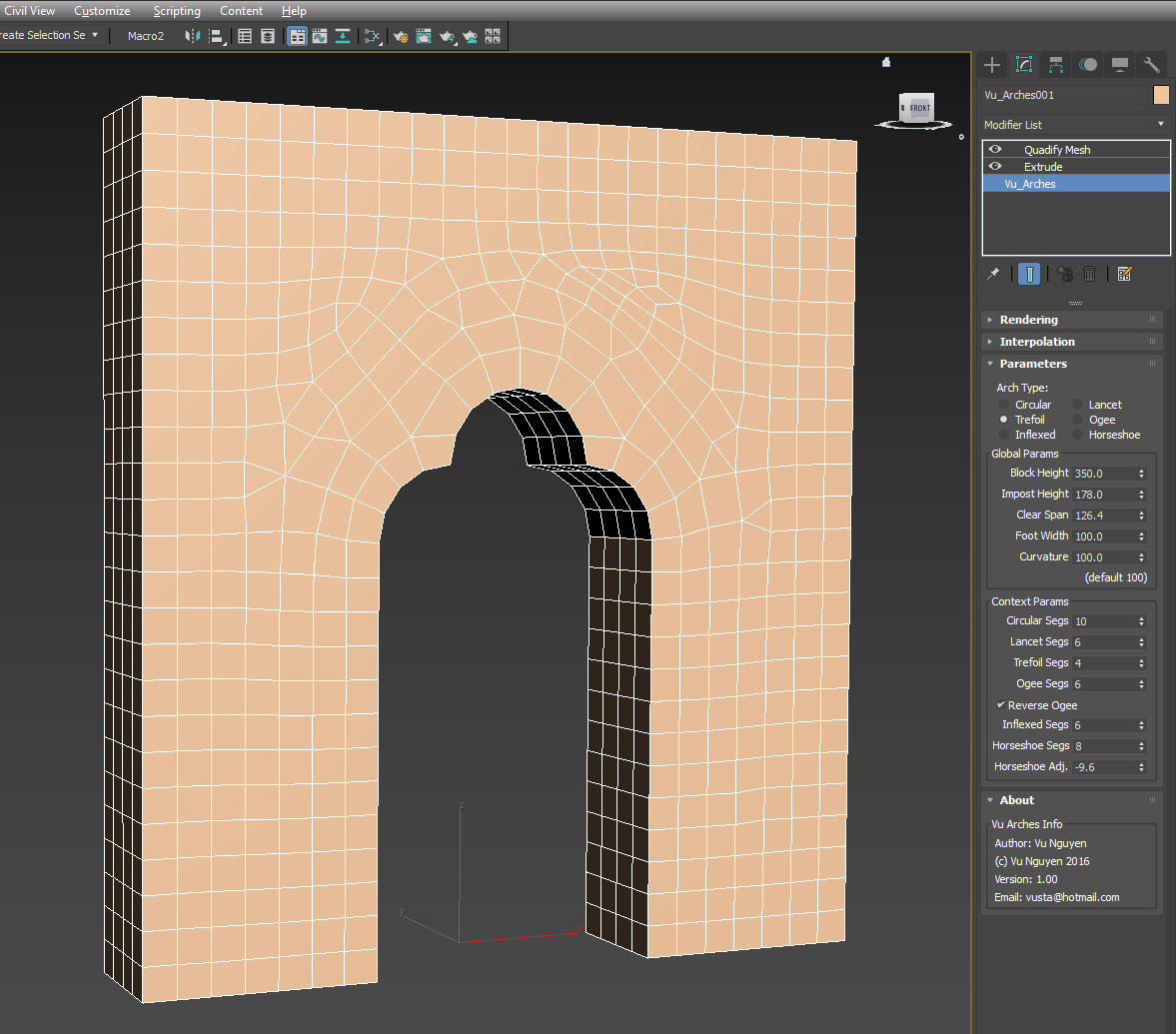Click the Vu_Arches001 object color swatch
The width and height of the screenshot is (1176, 1034).
[x=1161, y=95]
